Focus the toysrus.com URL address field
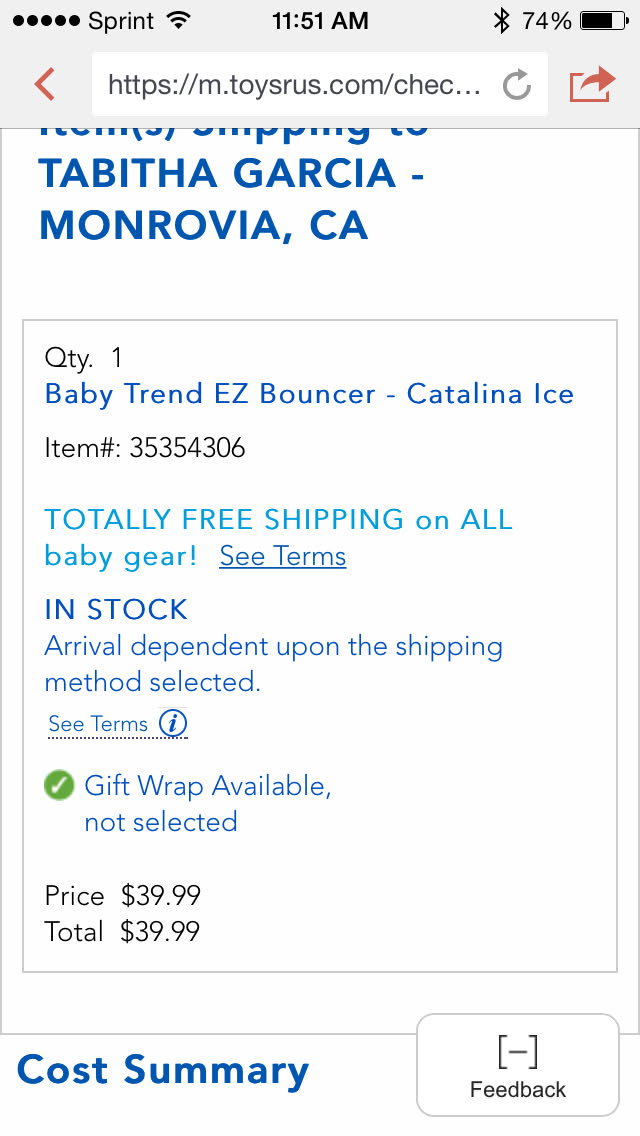Screen dimensions: 640x1136 tap(294, 85)
